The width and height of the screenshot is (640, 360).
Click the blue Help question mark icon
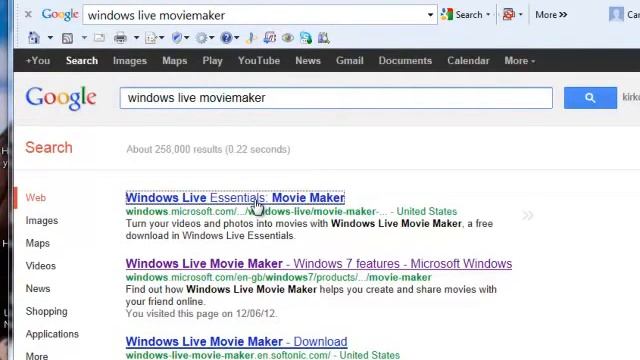click(226, 38)
